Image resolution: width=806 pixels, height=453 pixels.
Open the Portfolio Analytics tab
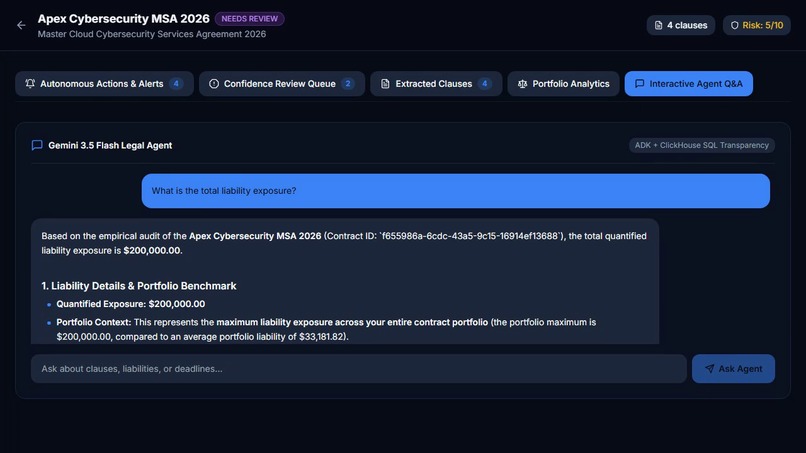[563, 84]
